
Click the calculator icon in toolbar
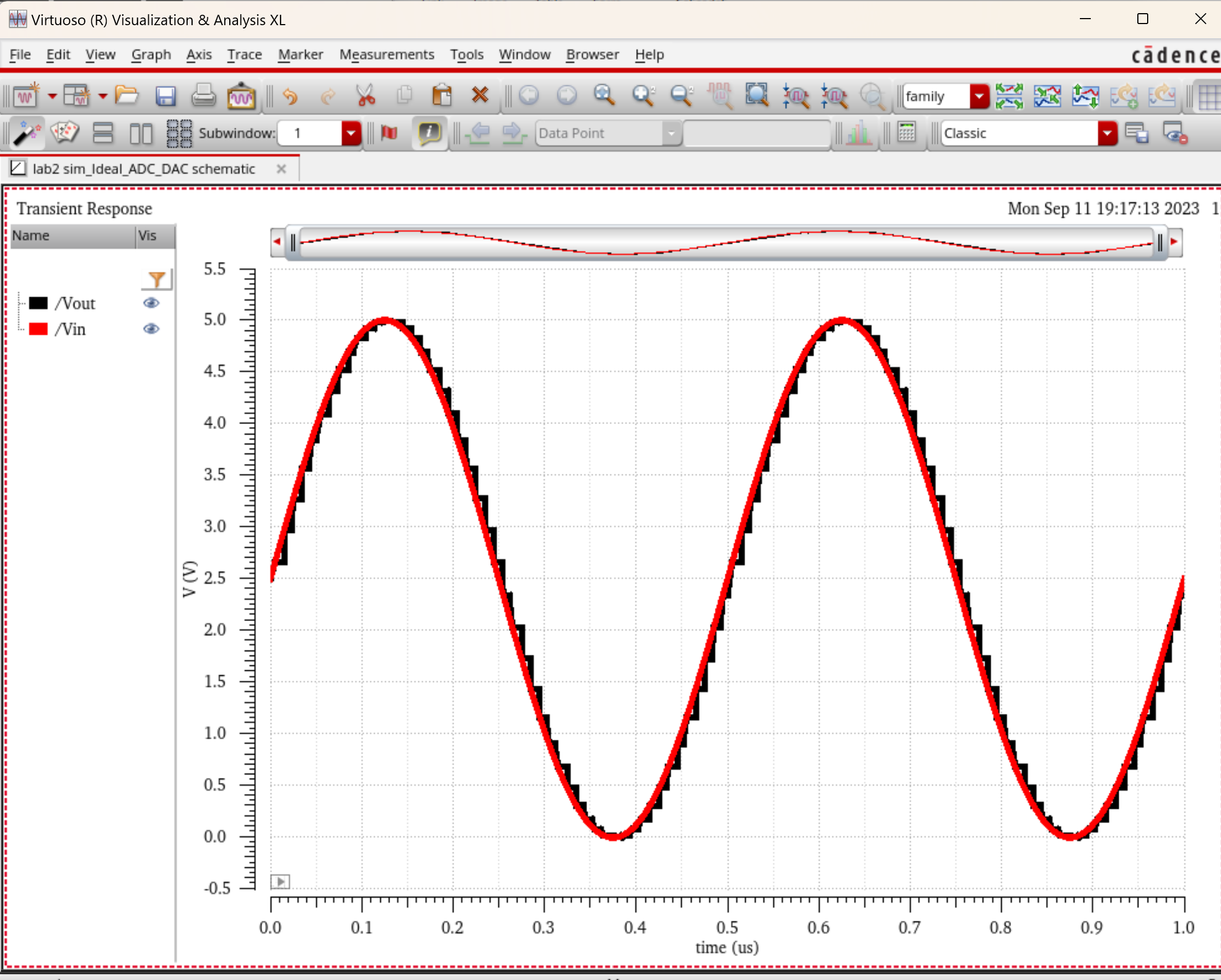pos(906,134)
